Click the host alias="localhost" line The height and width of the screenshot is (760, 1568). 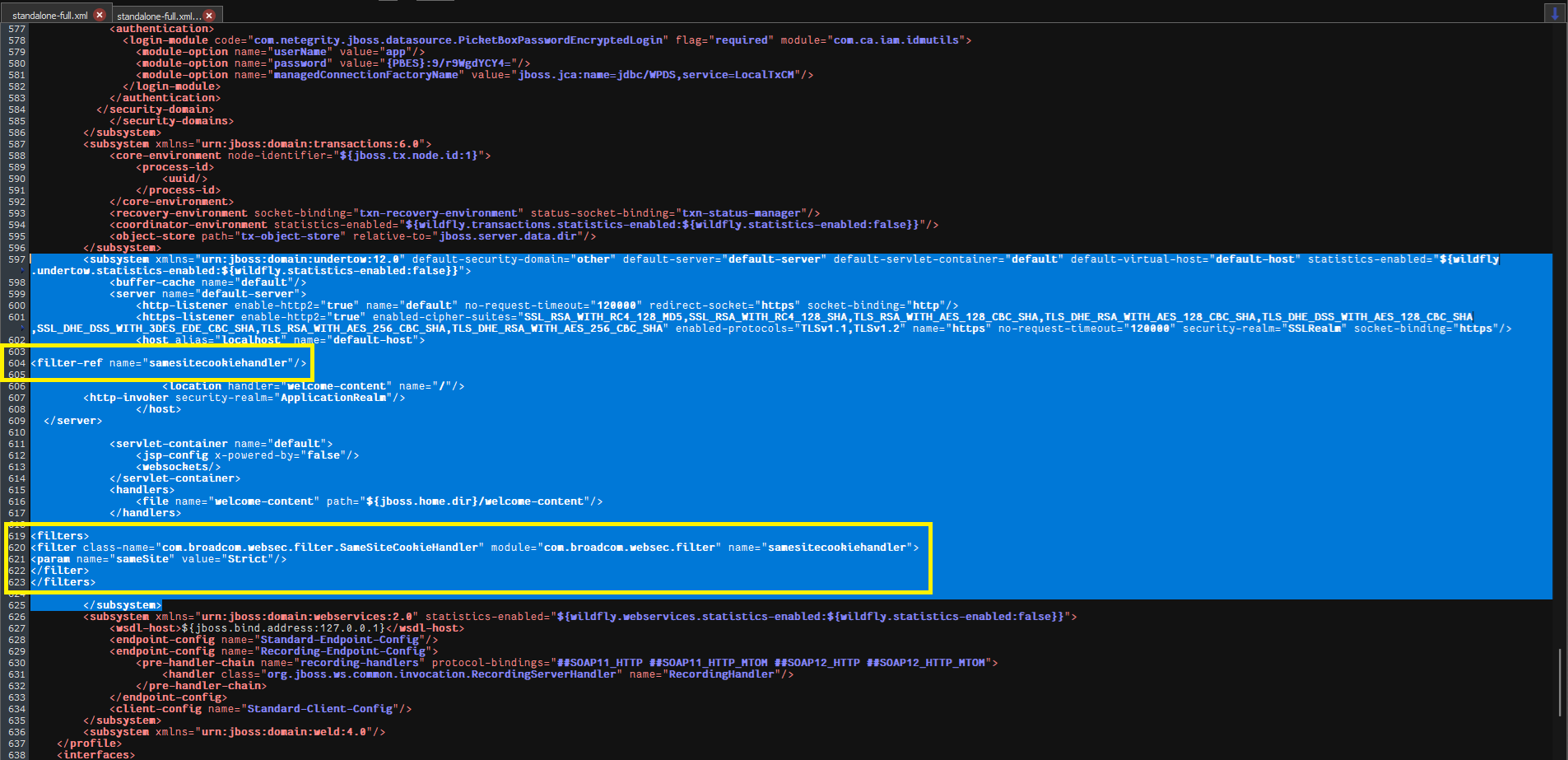(x=281, y=340)
